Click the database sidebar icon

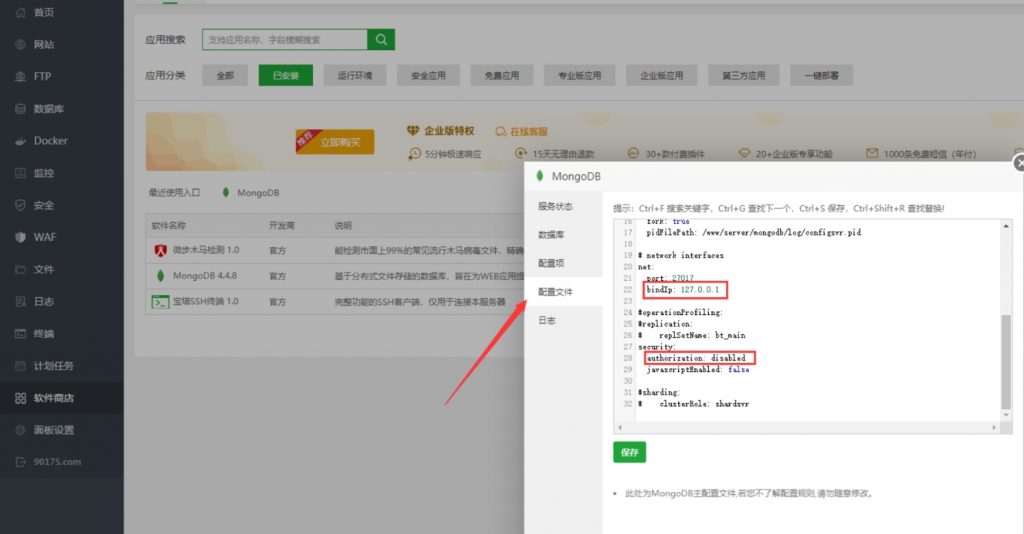[x=20, y=108]
